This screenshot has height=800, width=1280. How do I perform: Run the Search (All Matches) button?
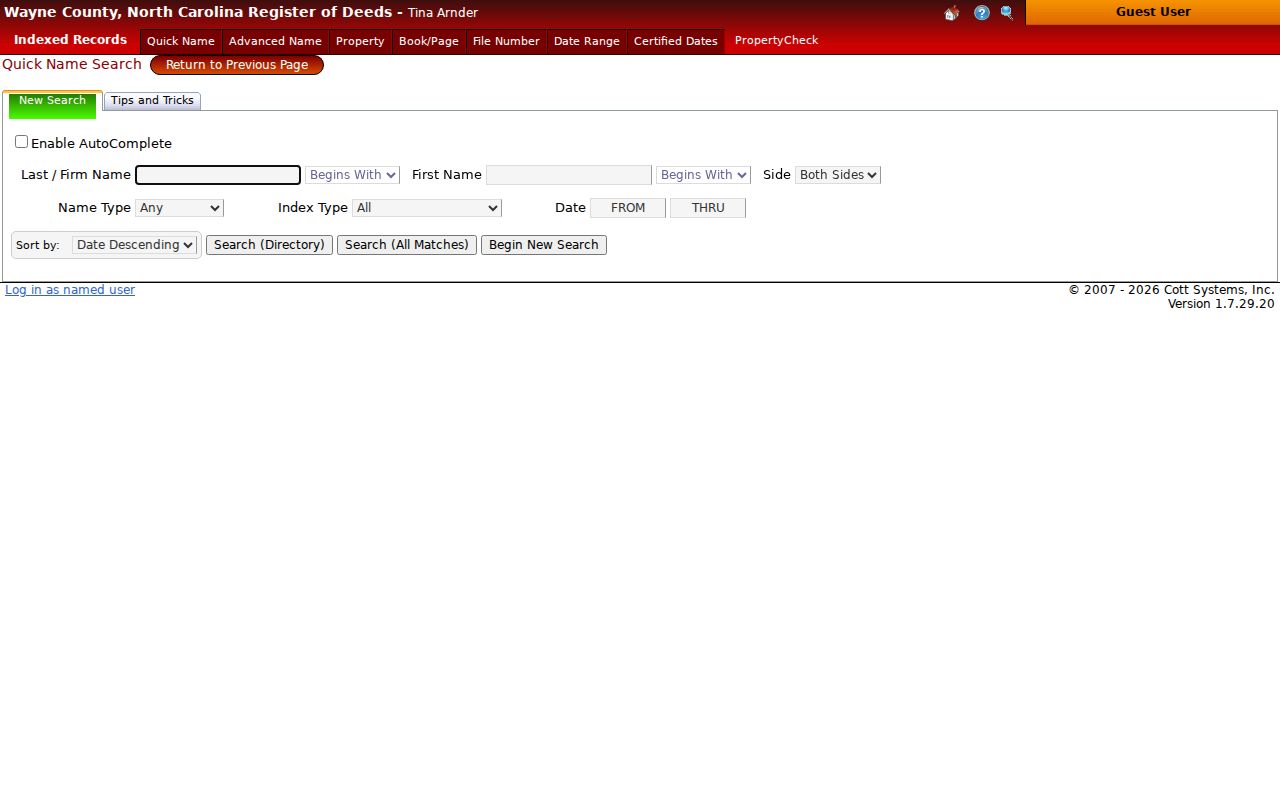coord(407,245)
